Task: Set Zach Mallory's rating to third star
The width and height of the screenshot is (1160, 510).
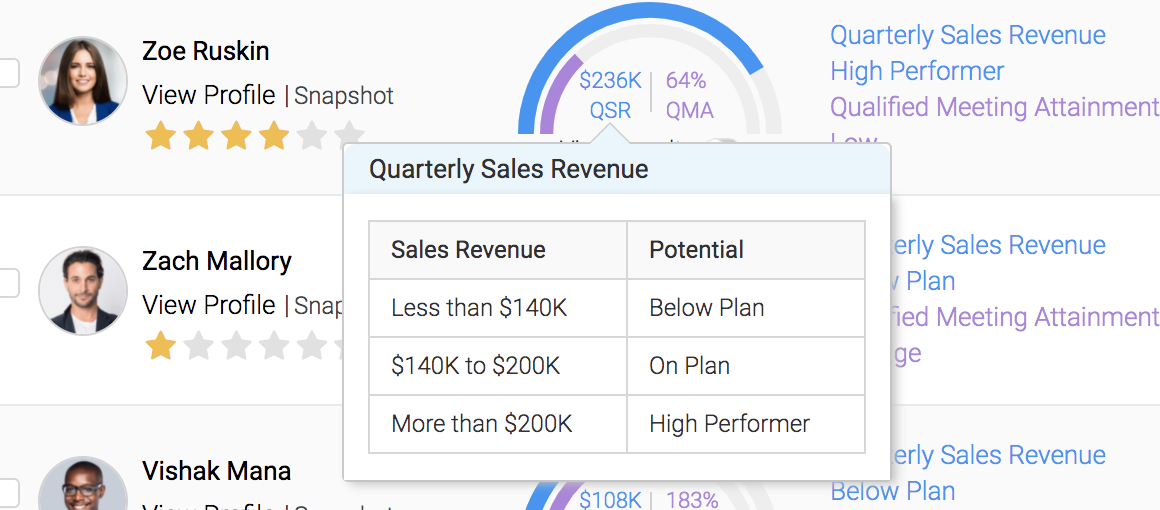Action: (x=236, y=346)
